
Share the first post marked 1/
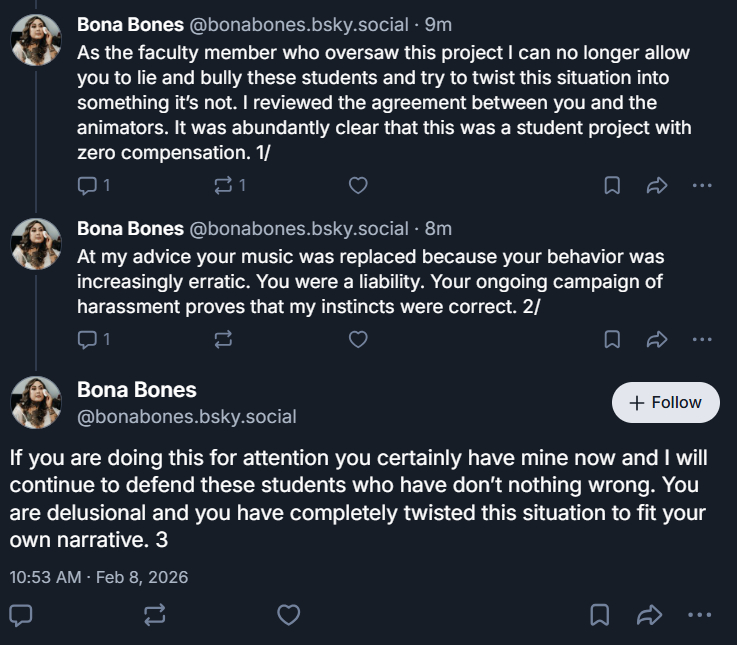point(657,185)
